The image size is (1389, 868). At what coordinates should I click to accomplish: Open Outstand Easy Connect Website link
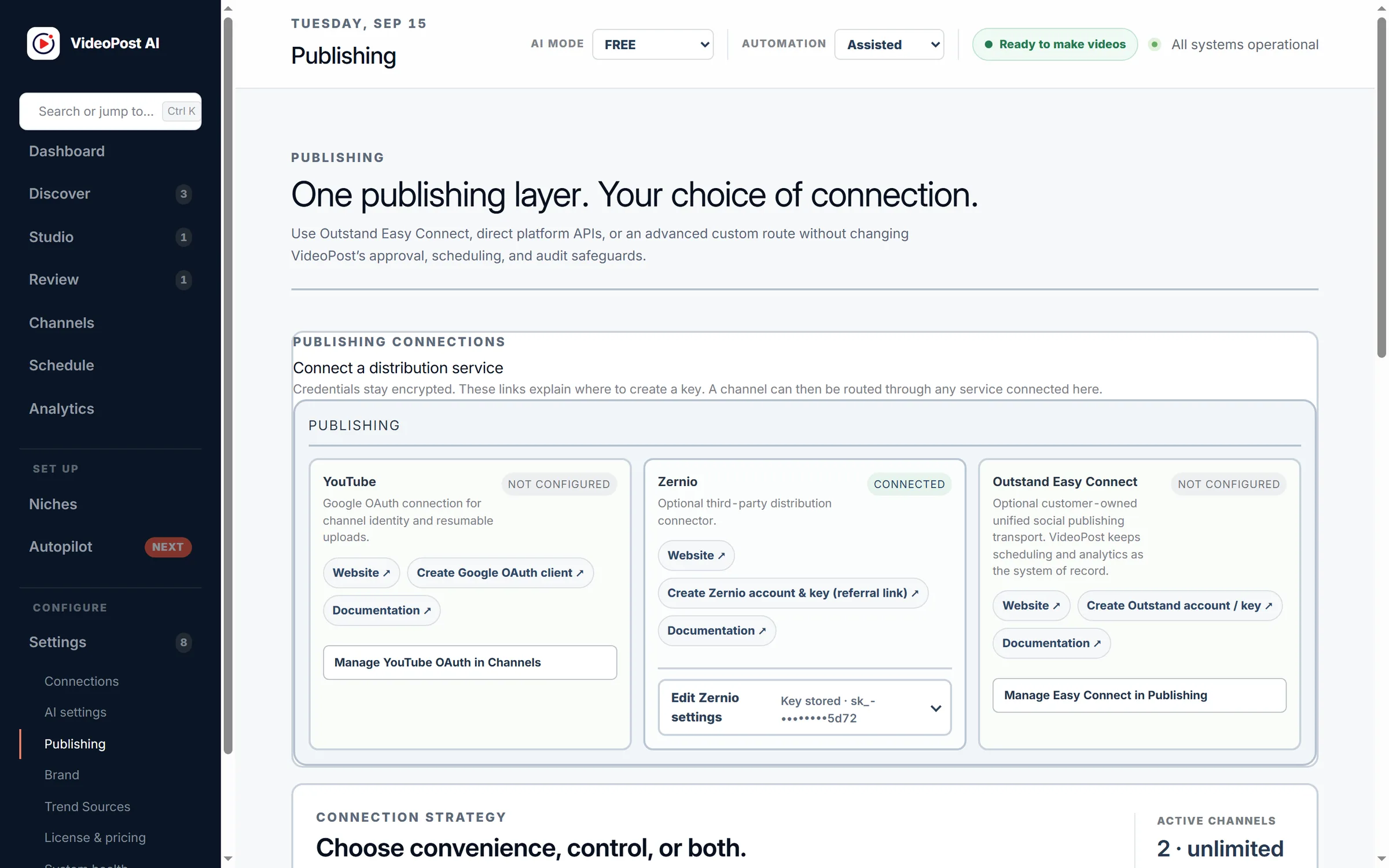click(x=1031, y=606)
